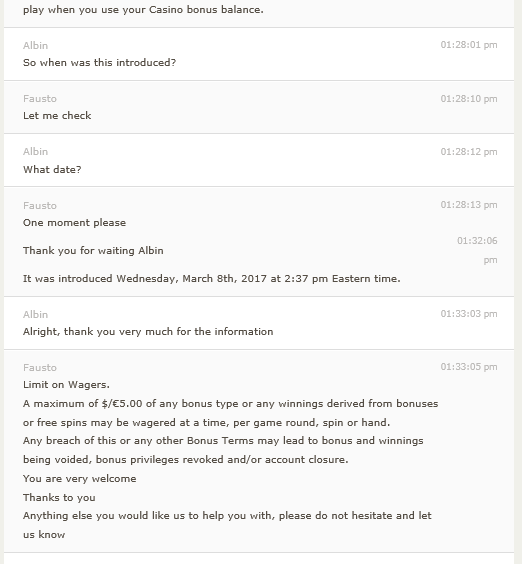Viewport: 522px width, 564px height.
Task: Click the 'Any breach of this' terms line
Action: (223, 450)
